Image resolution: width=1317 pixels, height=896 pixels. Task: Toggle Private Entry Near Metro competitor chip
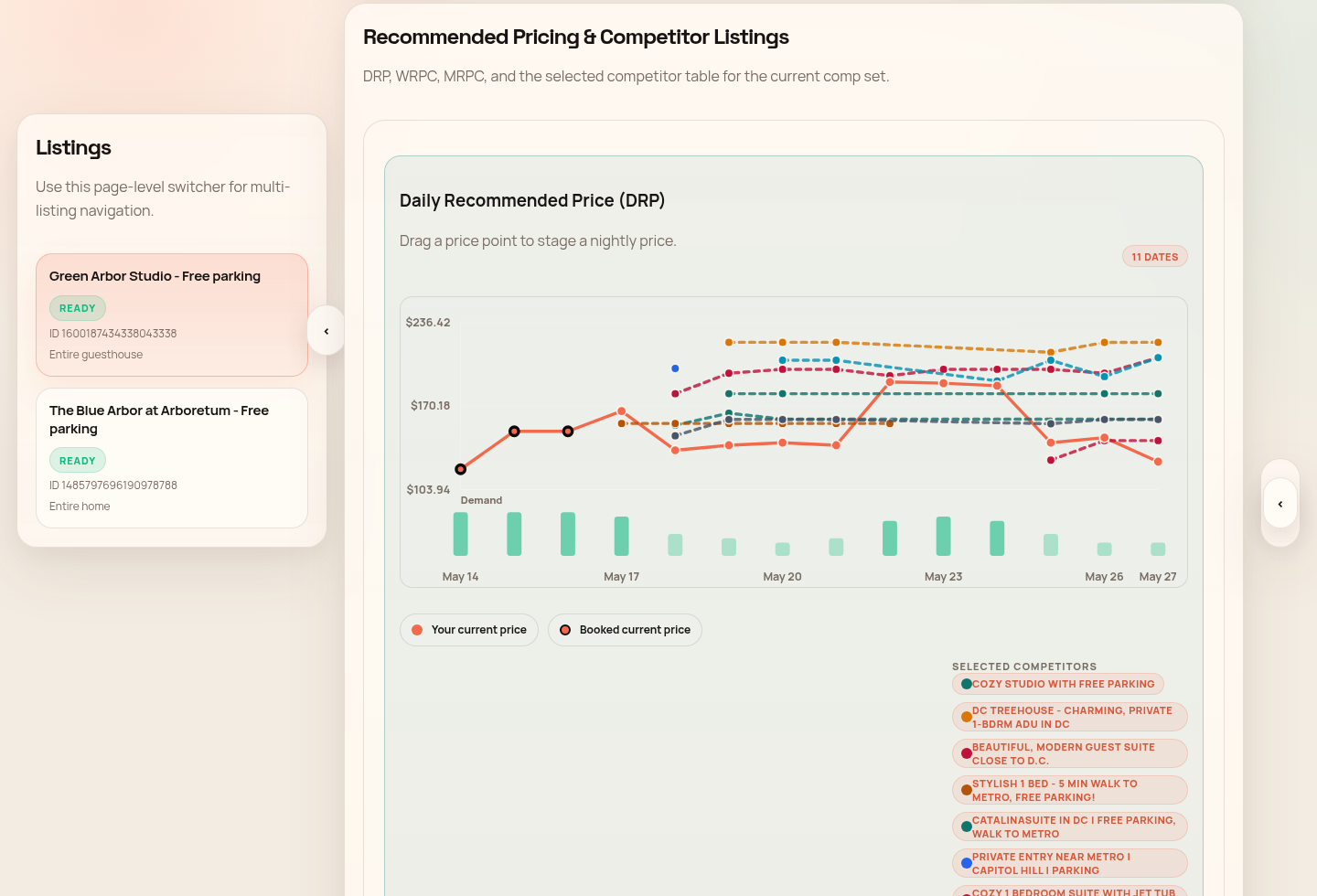point(1069,863)
